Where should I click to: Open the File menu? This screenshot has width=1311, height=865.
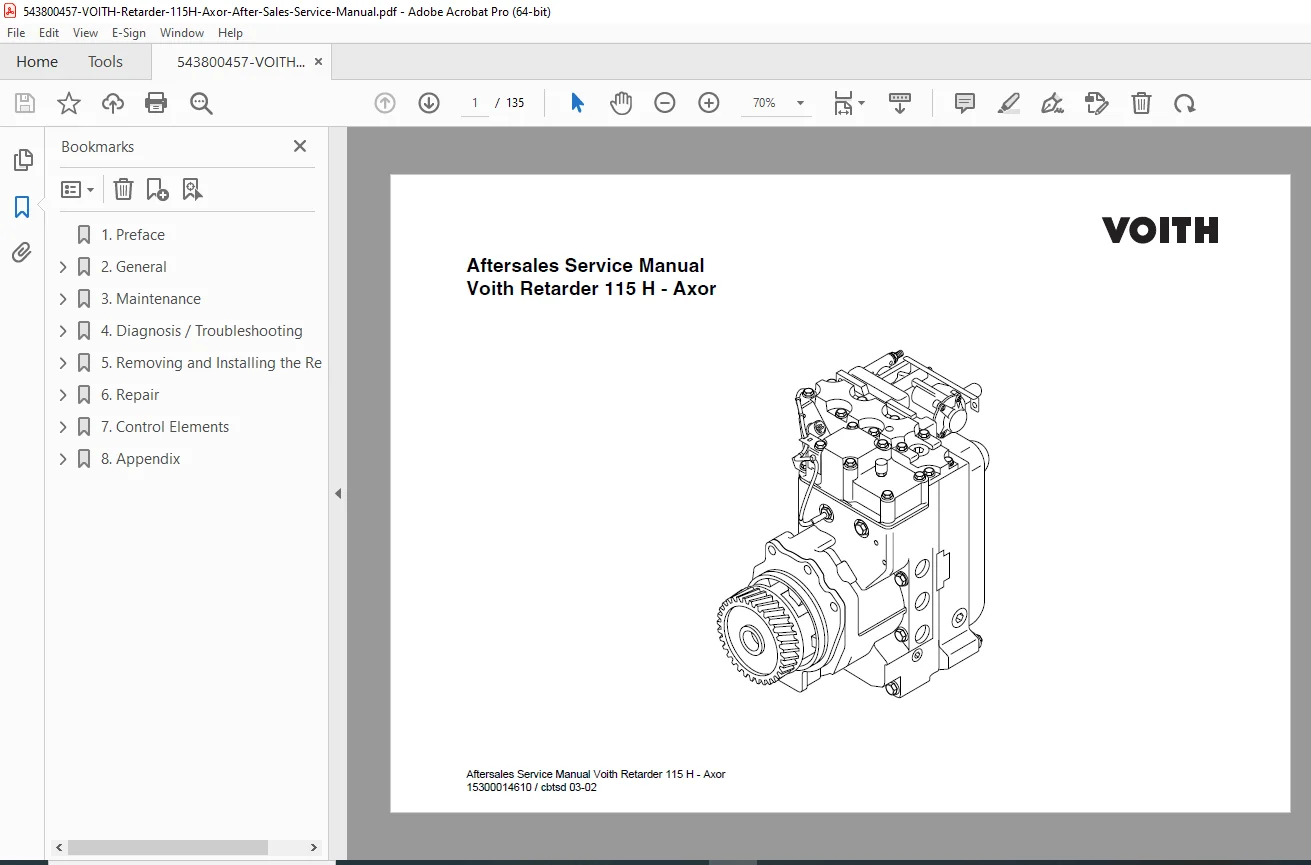tap(16, 33)
